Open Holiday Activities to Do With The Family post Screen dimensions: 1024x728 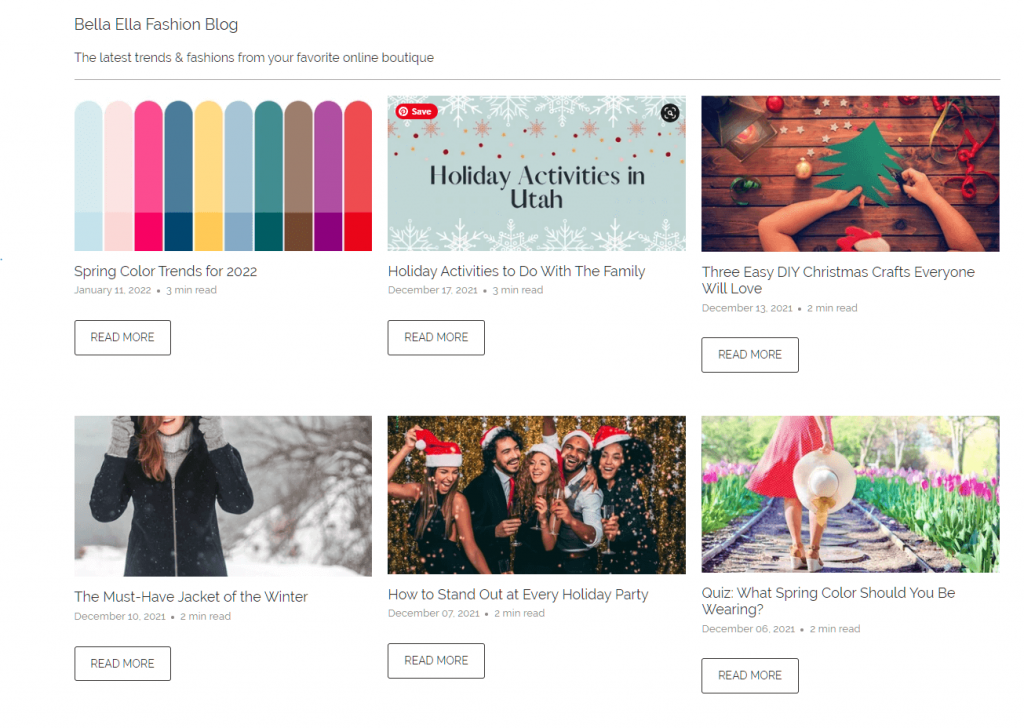click(516, 271)
